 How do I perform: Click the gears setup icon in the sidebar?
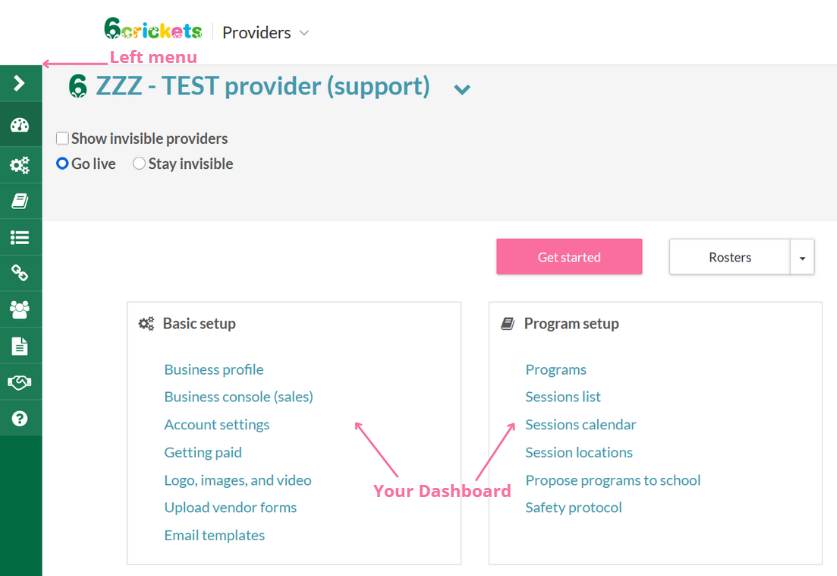[19, 165]
